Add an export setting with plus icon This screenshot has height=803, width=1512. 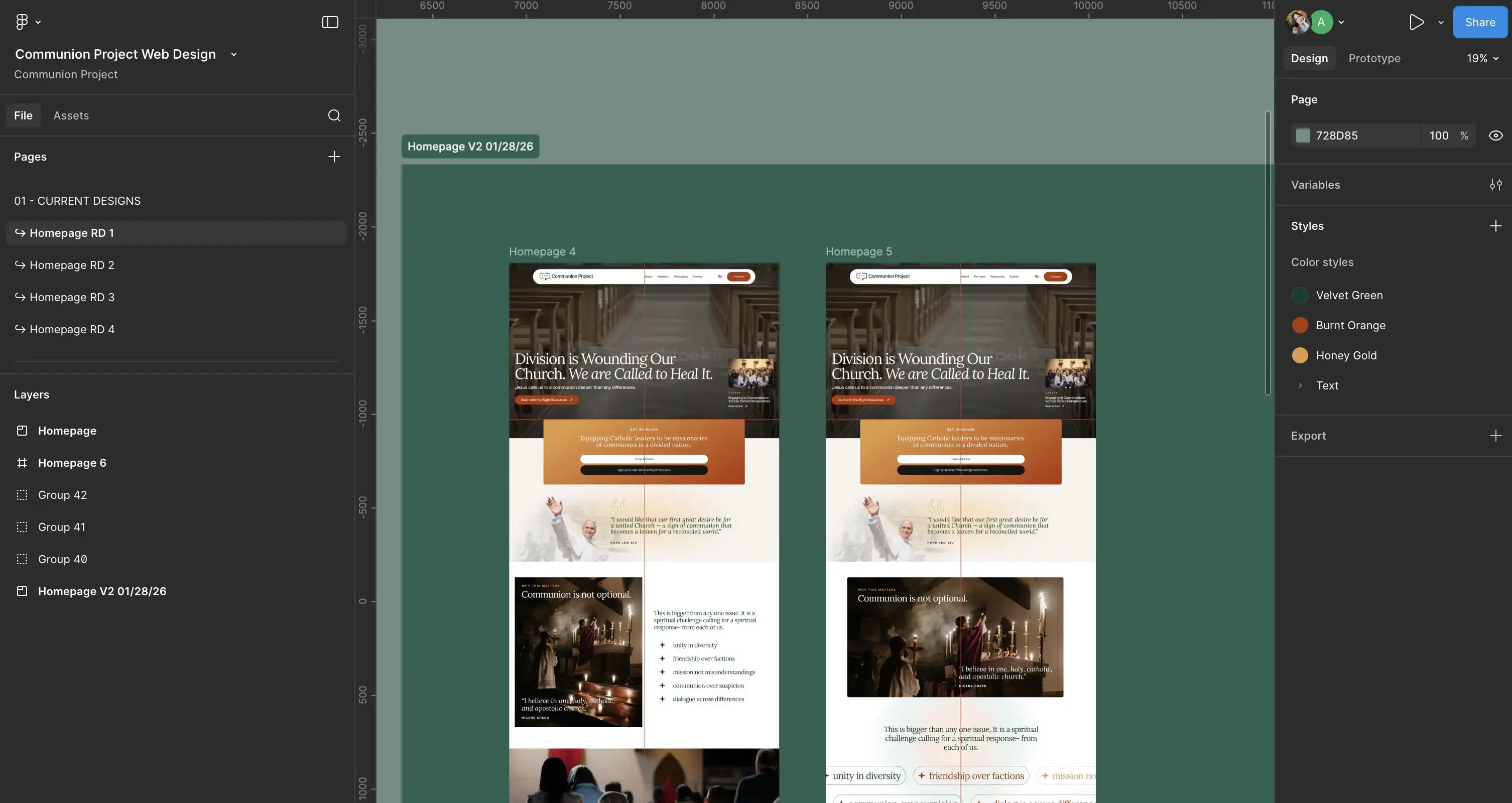(1495, 436)
